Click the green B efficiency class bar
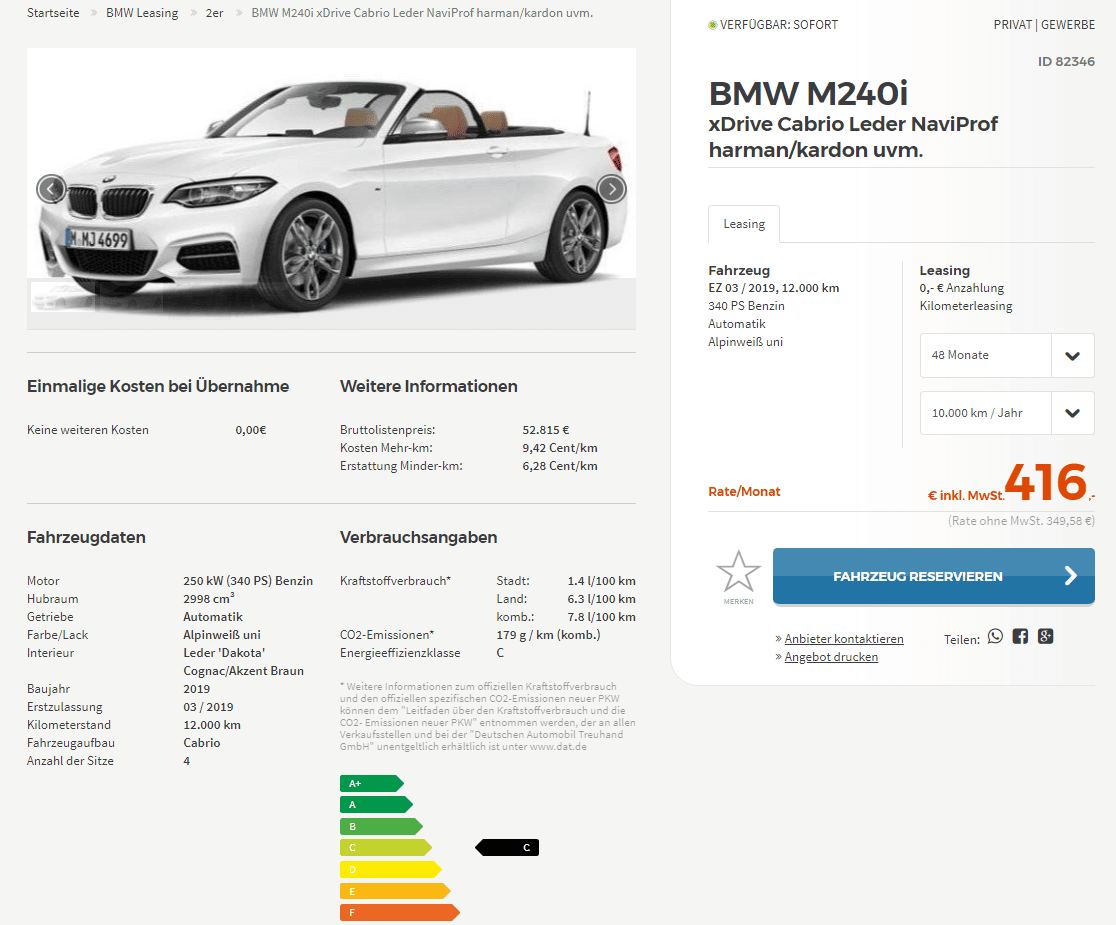The image size is (1116, 925). 381,827
